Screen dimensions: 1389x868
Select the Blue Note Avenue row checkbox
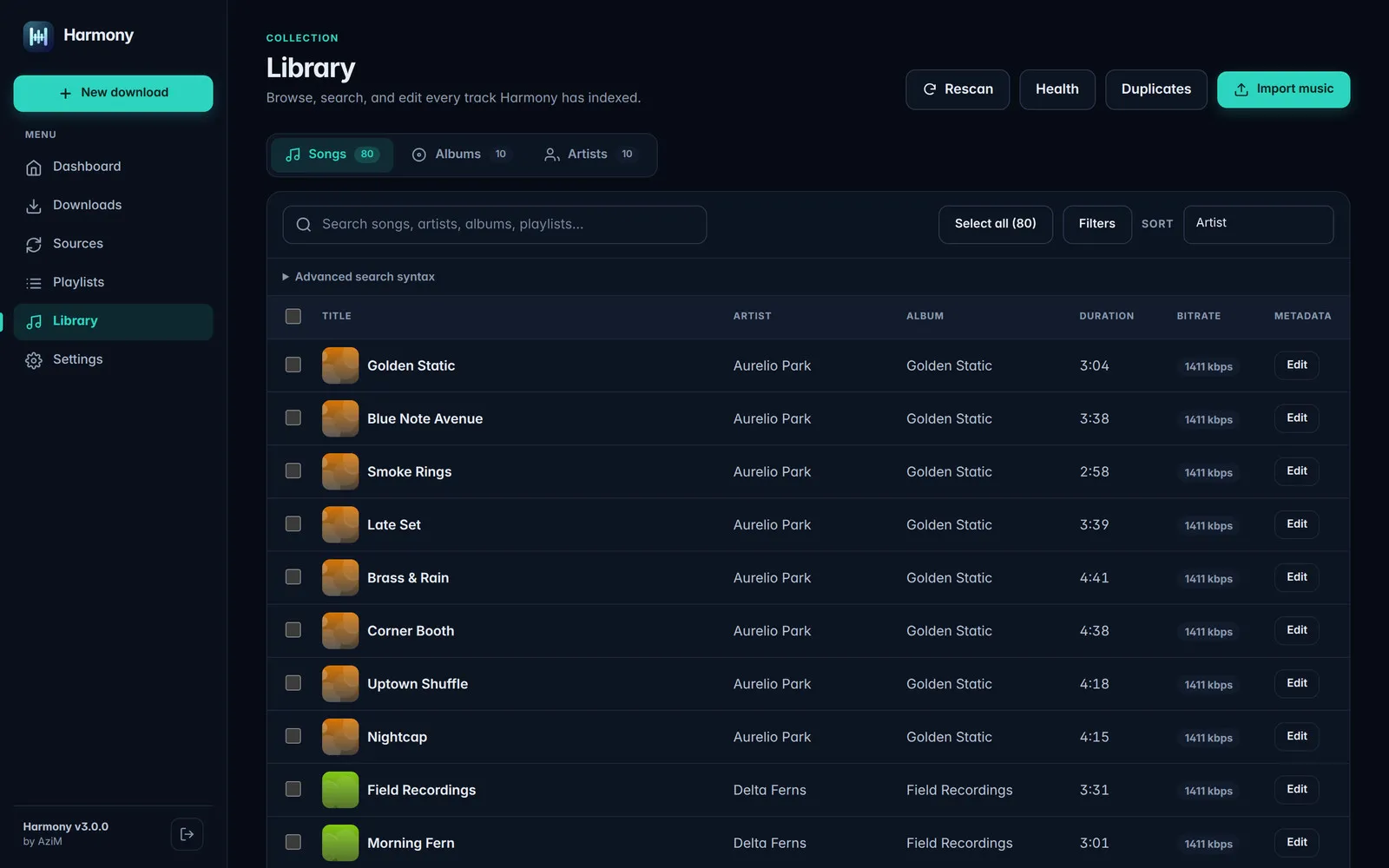(x=293, y=418)
